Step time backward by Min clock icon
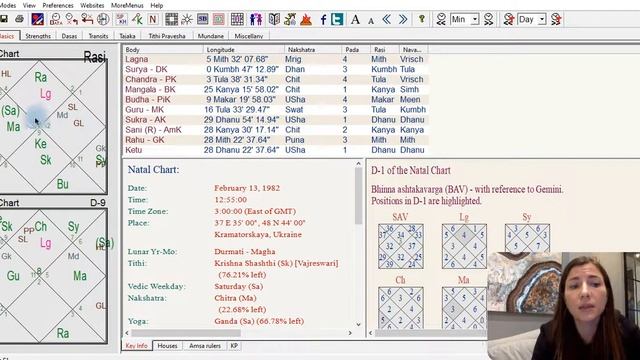640x360 pixels. click(441, 19)
